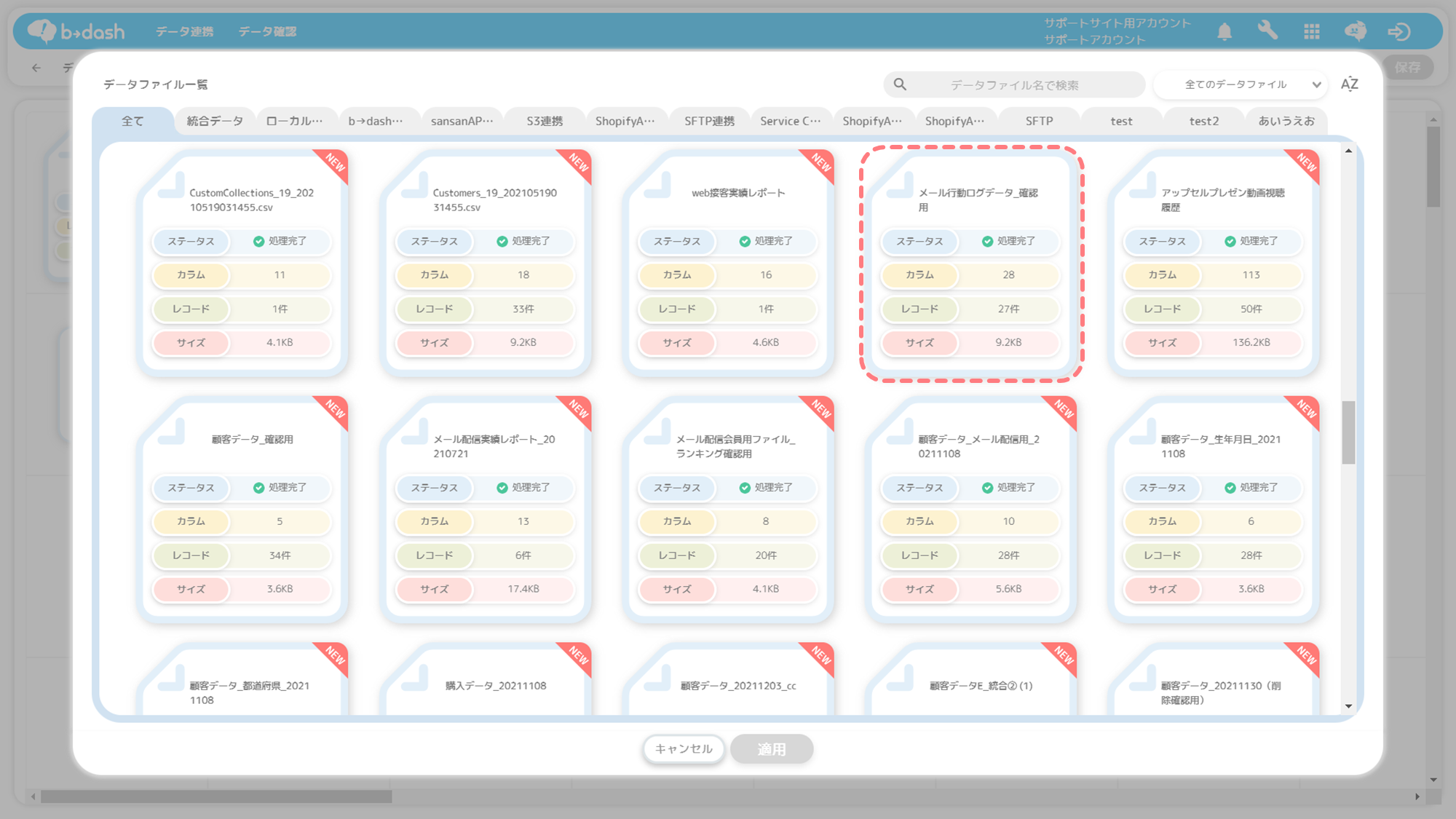Switch to the test tab

click(x=1121, y=121)
